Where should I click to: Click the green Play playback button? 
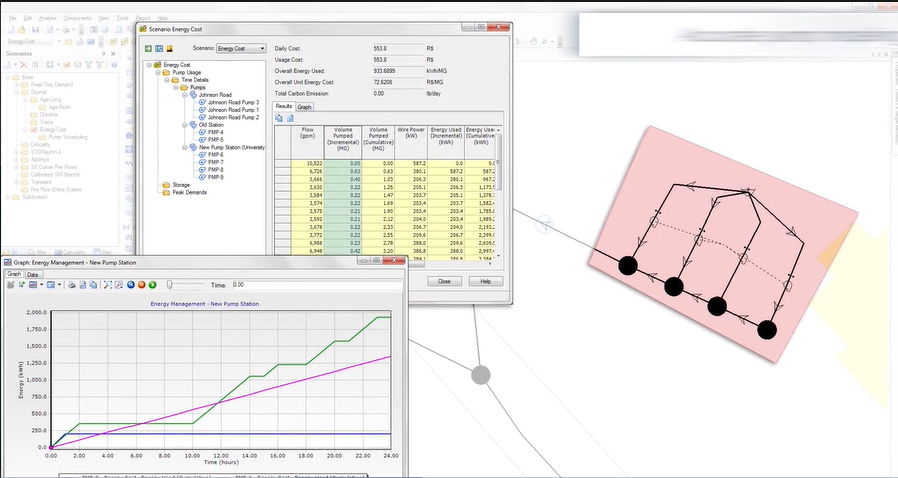pos(152,285)
